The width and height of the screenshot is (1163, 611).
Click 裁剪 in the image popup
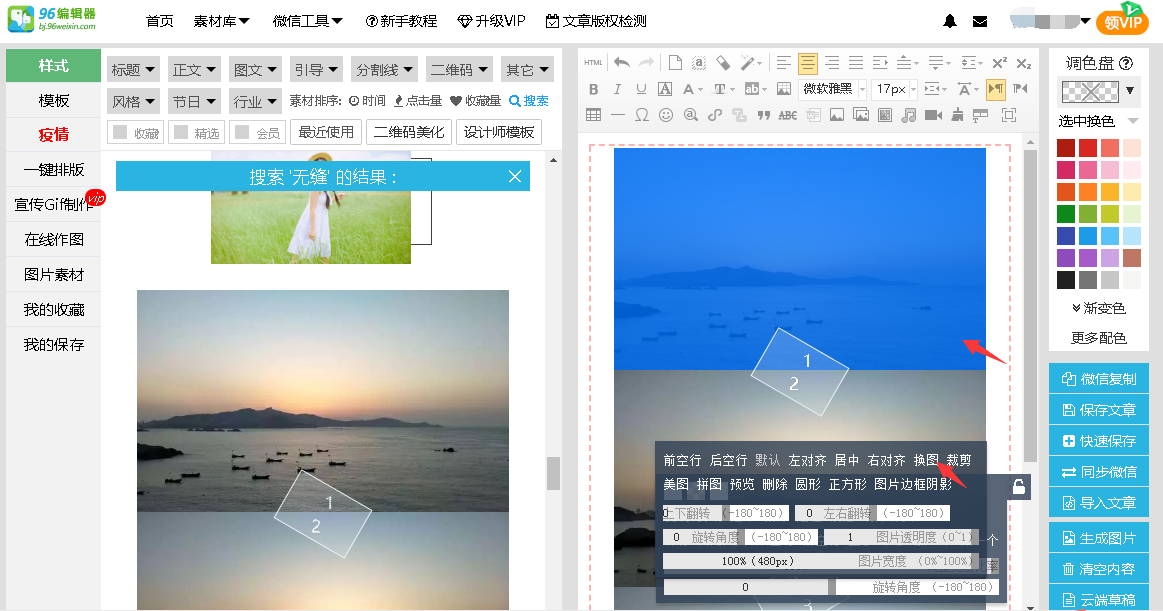tap(958, 460)
